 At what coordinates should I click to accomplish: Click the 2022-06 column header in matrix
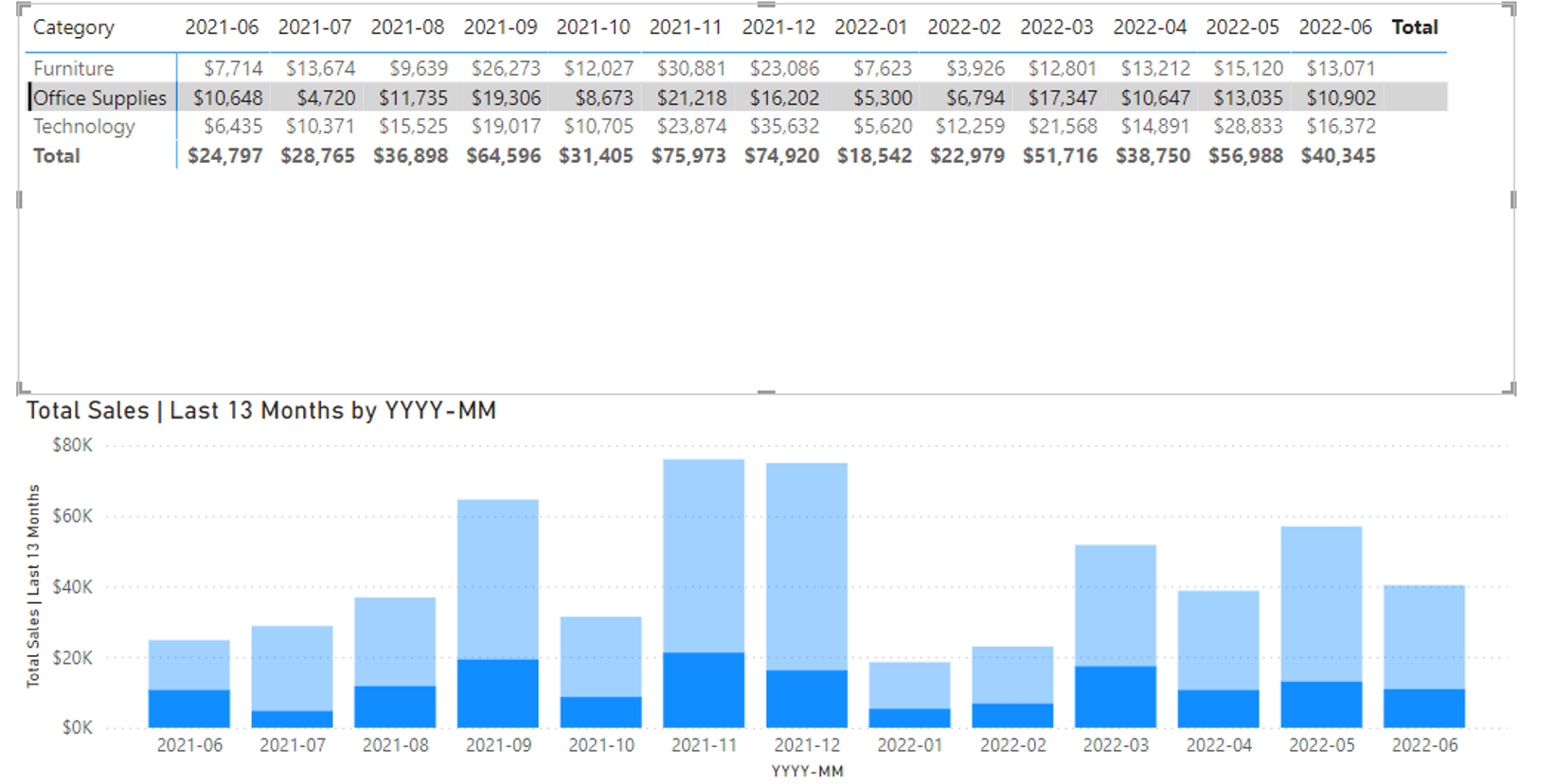(1335, 27)
